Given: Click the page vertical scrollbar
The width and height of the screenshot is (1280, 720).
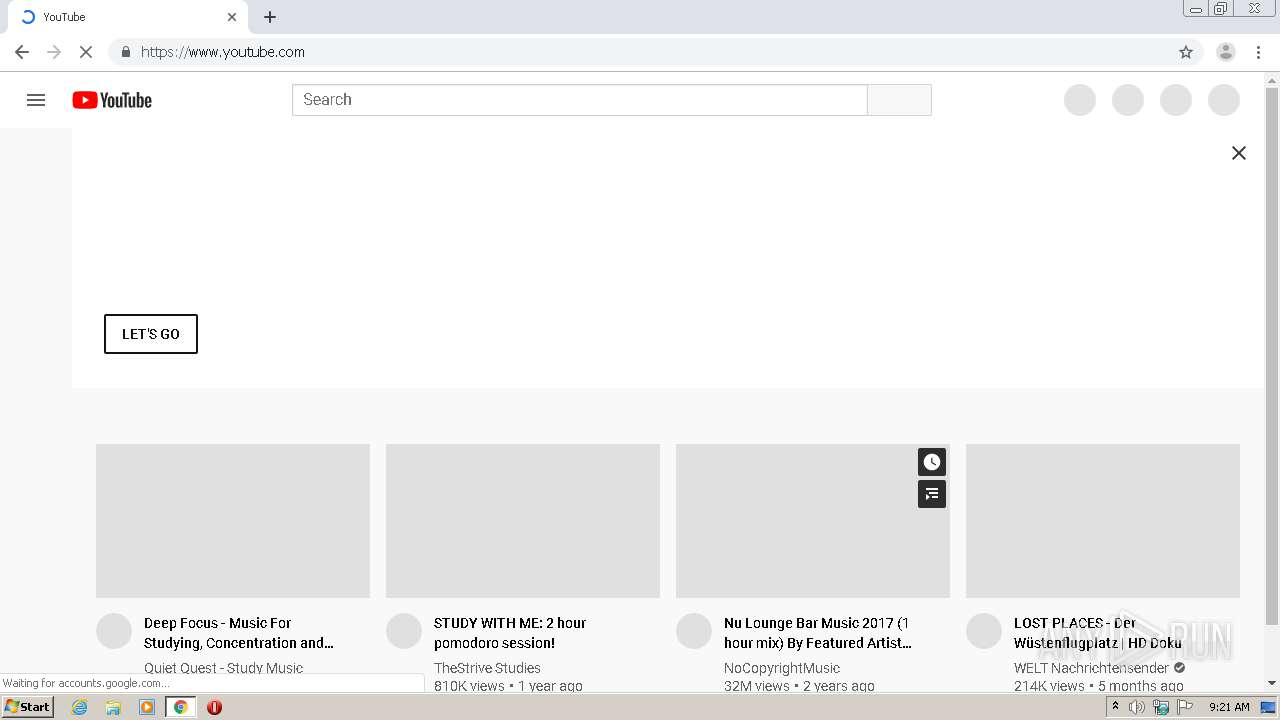Looking at the screenshot, I should (x=1272, y=355).
